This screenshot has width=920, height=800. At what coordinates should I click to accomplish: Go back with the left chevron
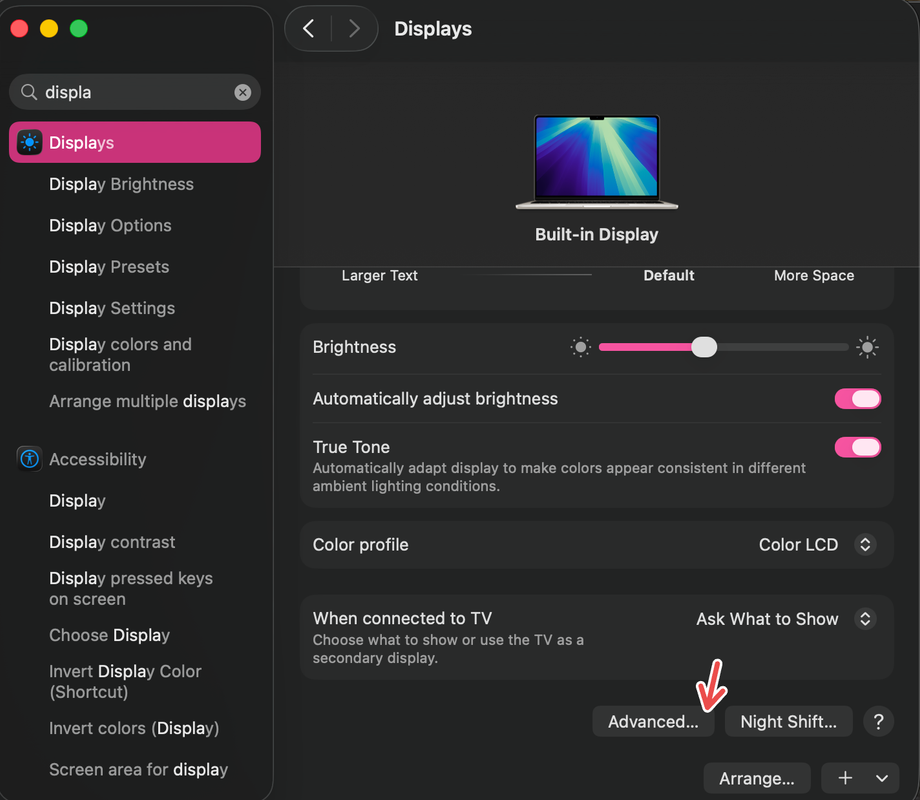pos(309,28)
